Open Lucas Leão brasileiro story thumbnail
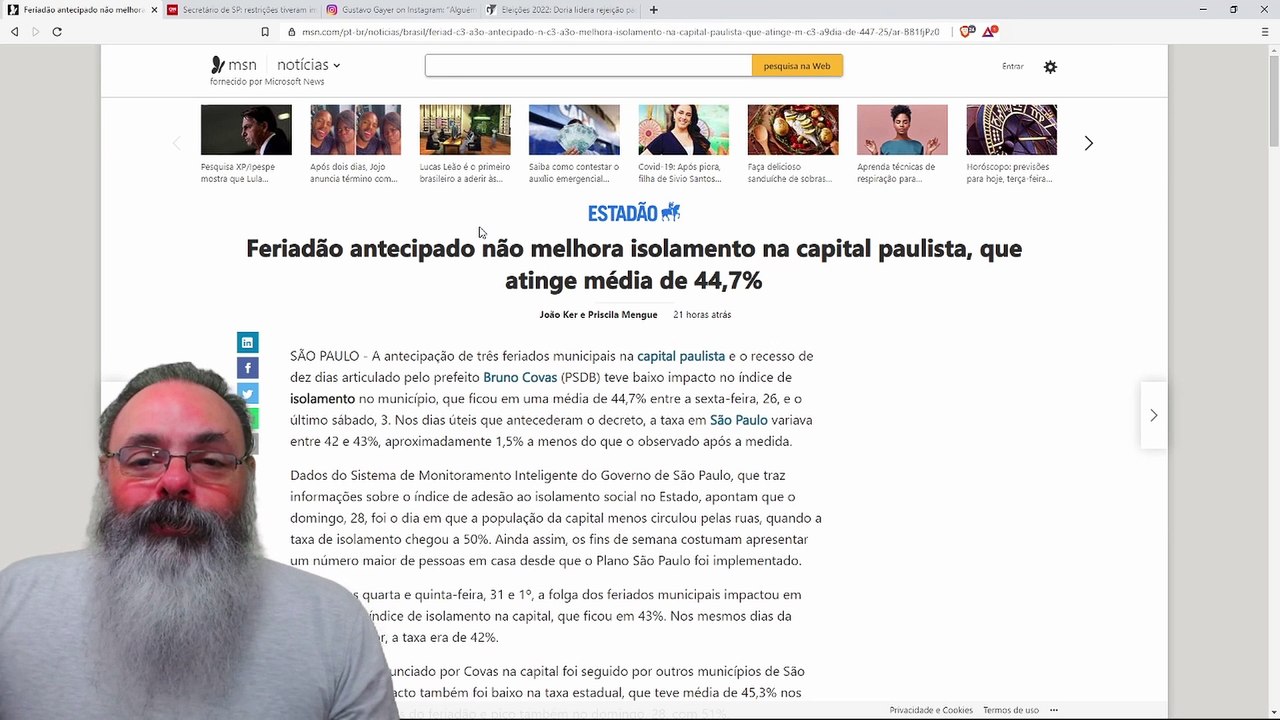Image resolution: width=1280 pixels, height=720 pixels. (465, 130)
